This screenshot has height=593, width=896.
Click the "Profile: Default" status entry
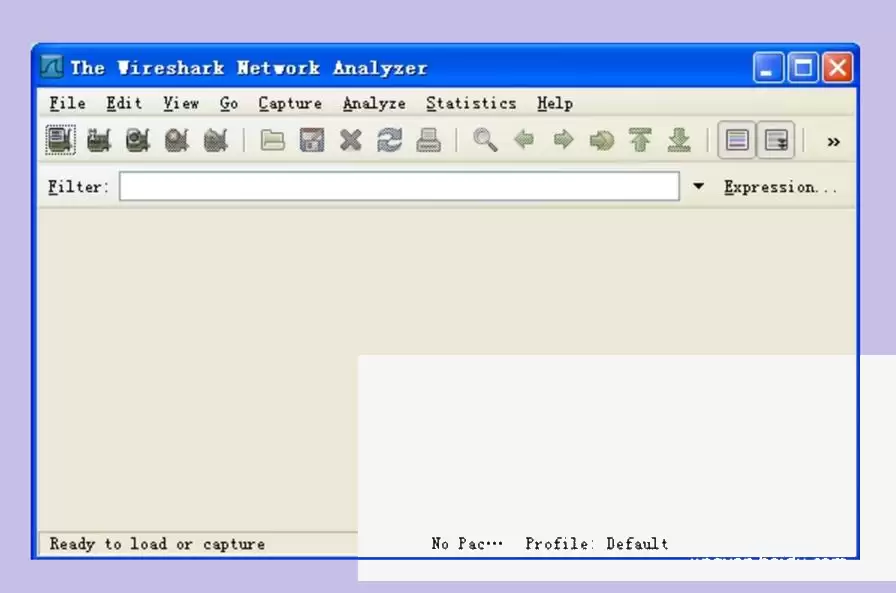597,544
